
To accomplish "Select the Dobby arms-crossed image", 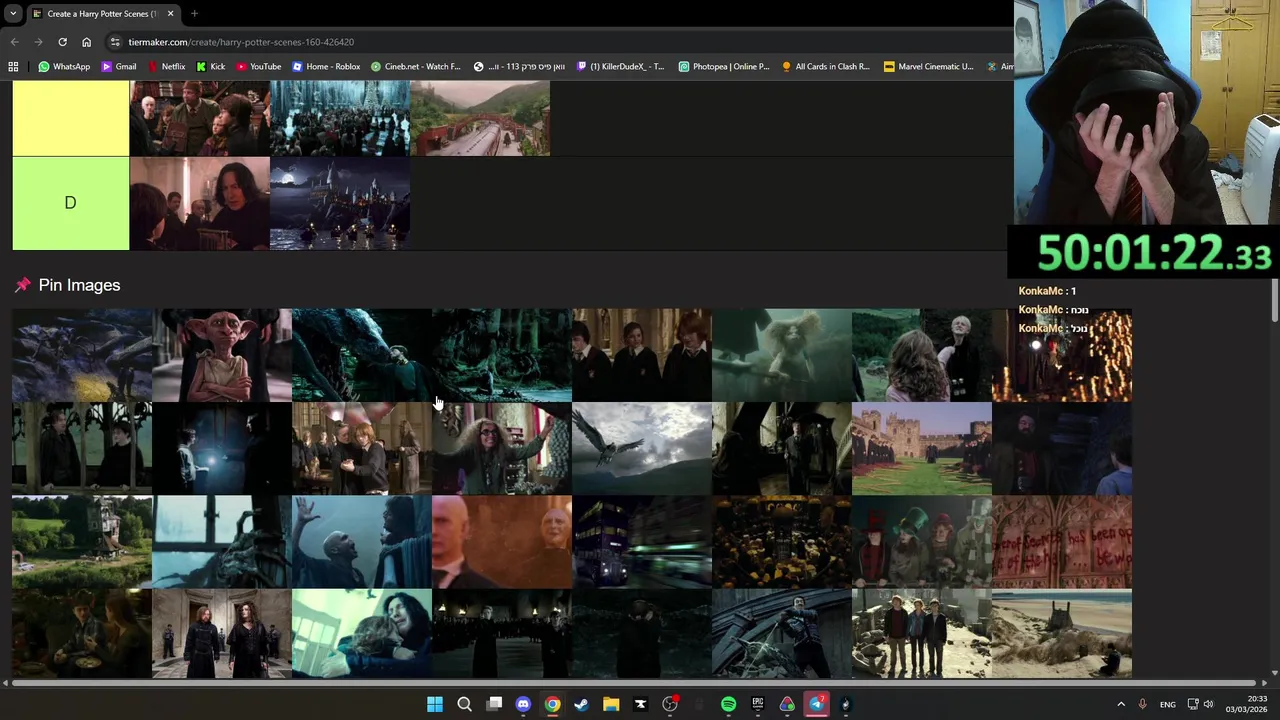I will (x=222, y=355).
